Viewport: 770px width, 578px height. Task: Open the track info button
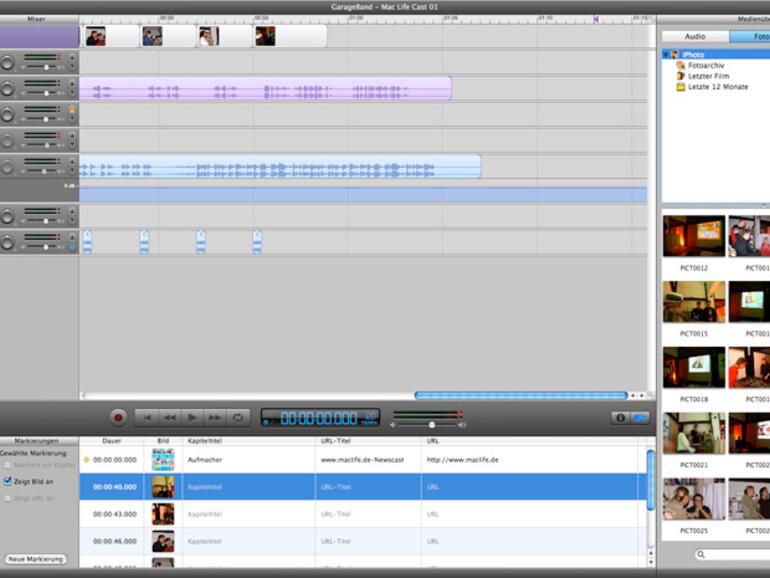pos(620,417)
